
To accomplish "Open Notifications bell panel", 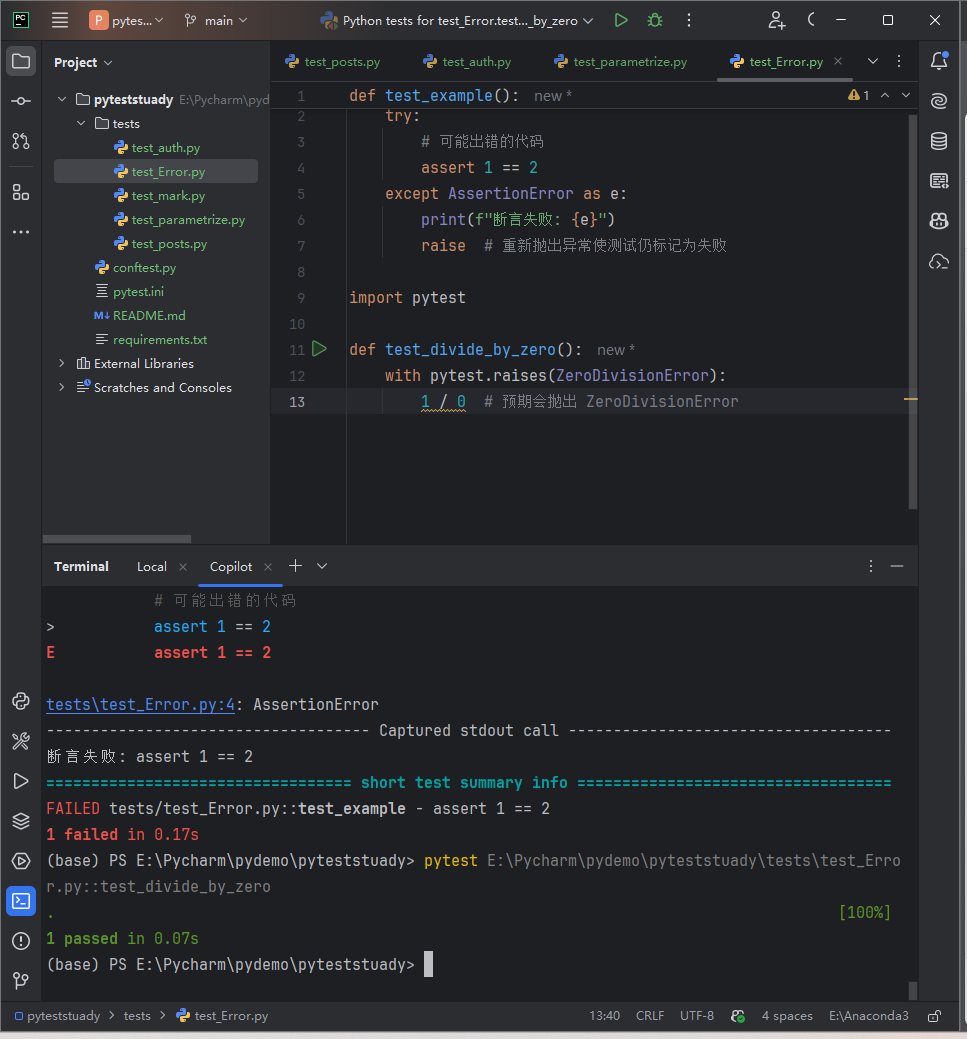I will click(x=939, y=61).
